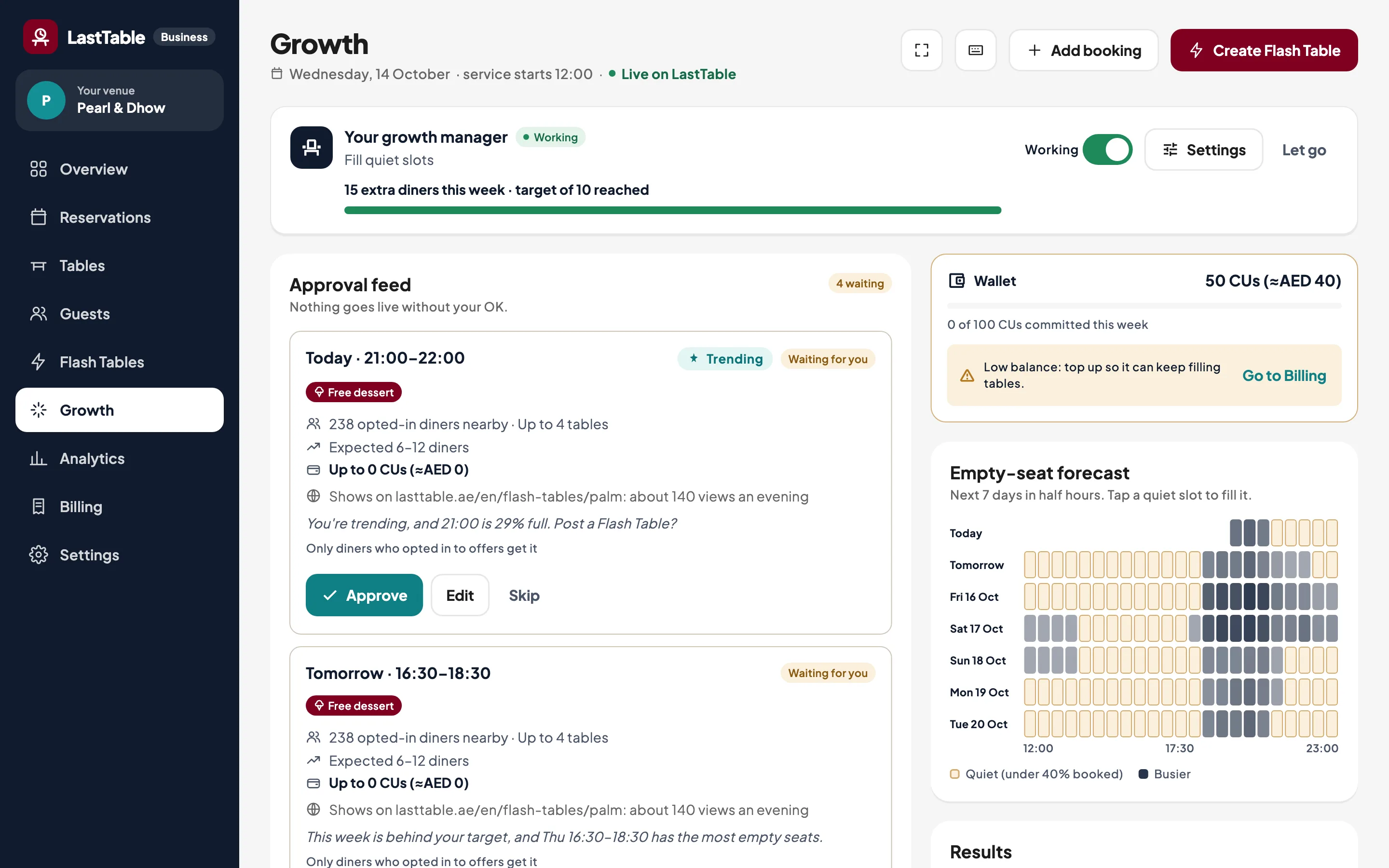Click the lightning icon on Create Flash Table

(x=1197, y=51)
